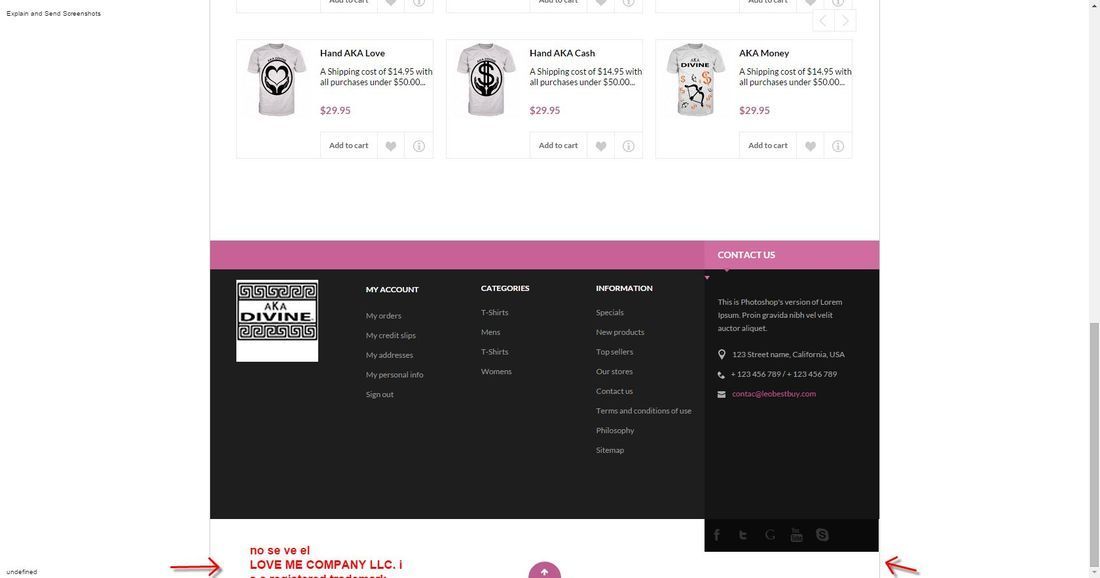Open Hand AKA Love shirt thumbnail

(x=277, y=79)
